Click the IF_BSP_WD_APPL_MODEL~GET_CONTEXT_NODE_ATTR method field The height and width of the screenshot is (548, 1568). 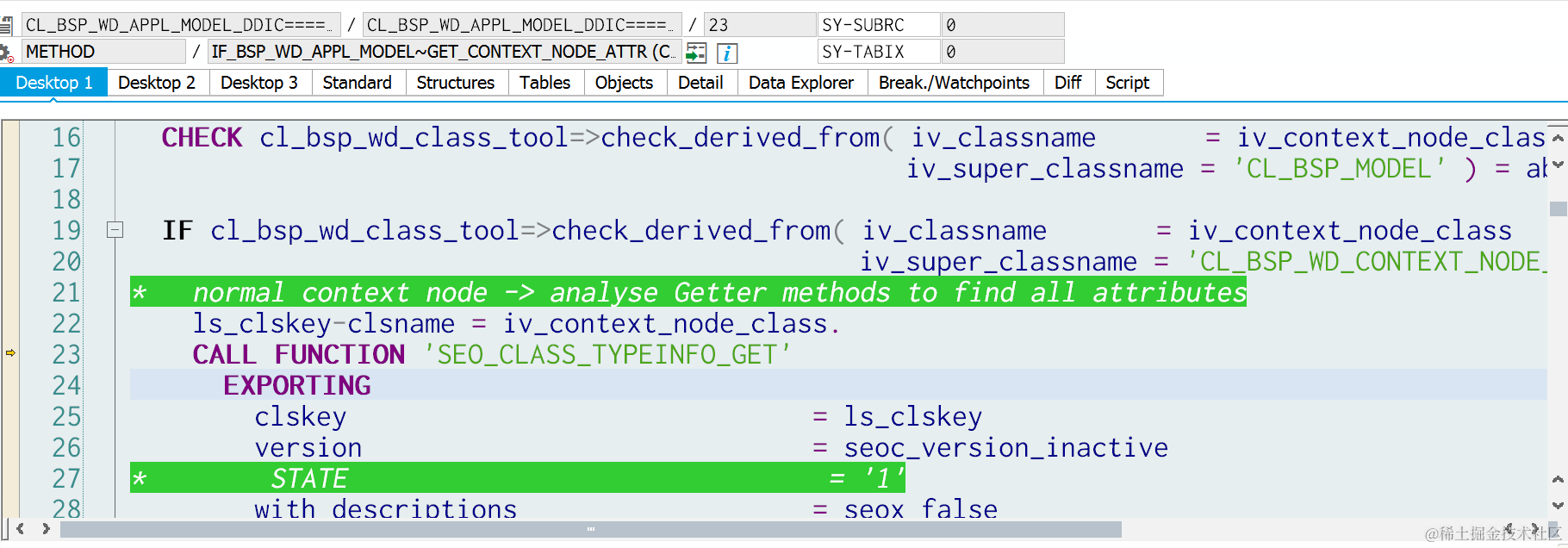tap(445, 52)
